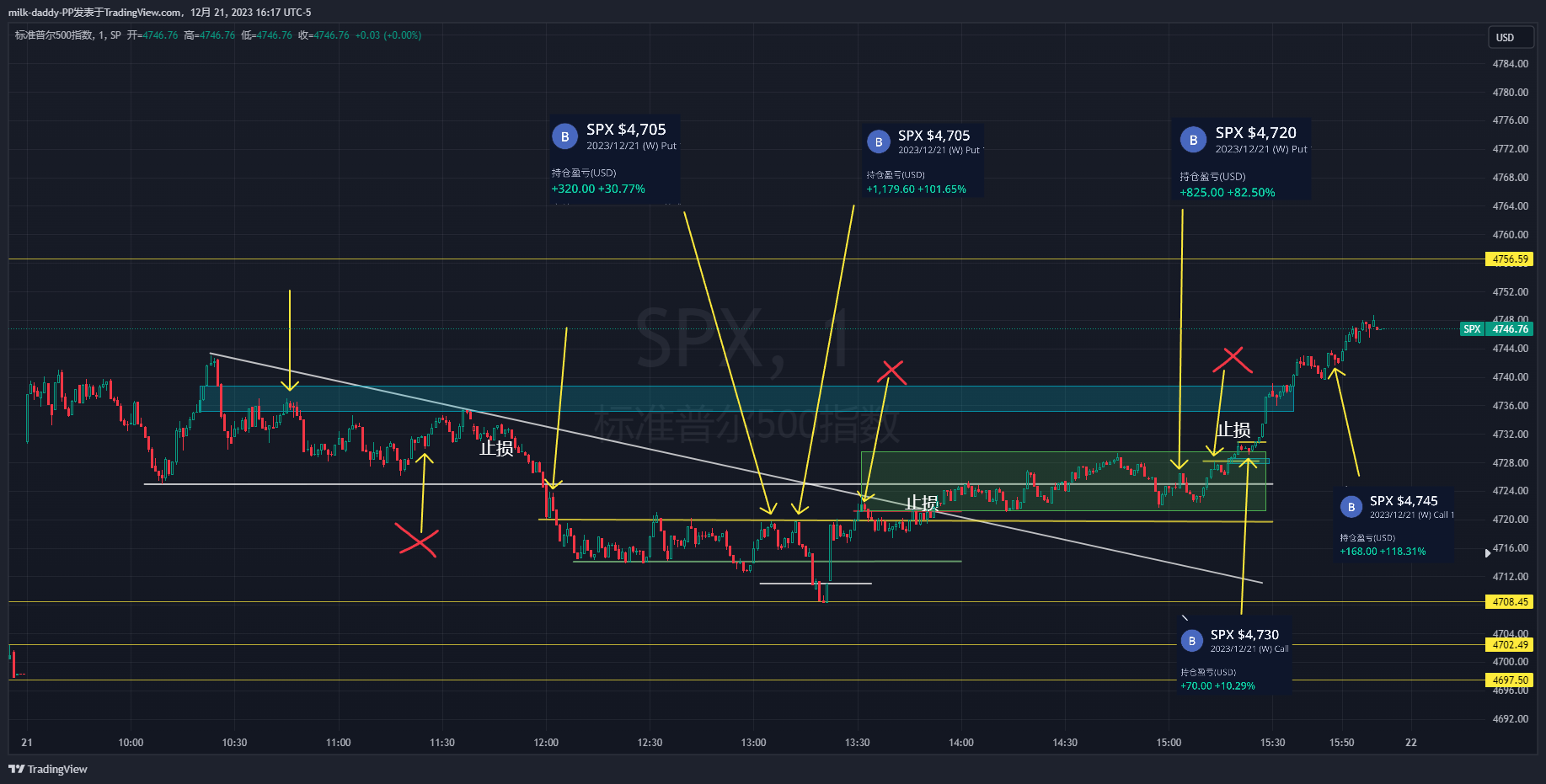Click the 15:30 mark on the time axis
Screen dimensions: 1546x784
point(1272,743)
